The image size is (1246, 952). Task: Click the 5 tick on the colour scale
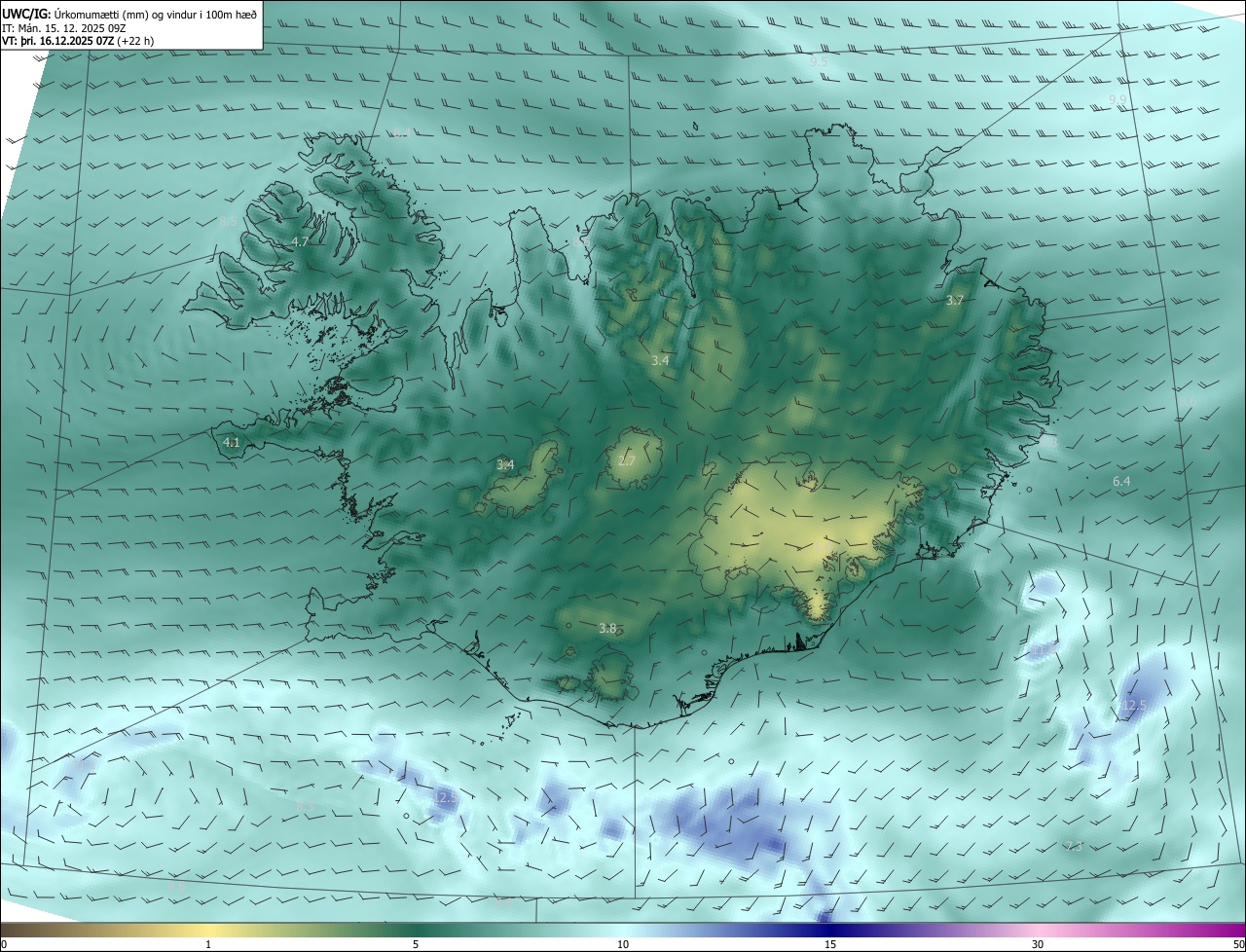[x=416, y=944]
